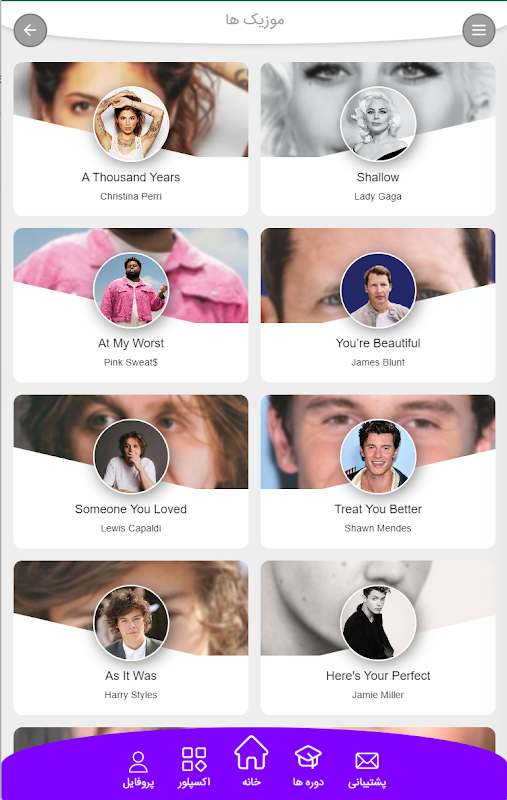
Task: Click Pink Sweat$ round avatar
Action: pyautogui.click(x=131, y=290)
